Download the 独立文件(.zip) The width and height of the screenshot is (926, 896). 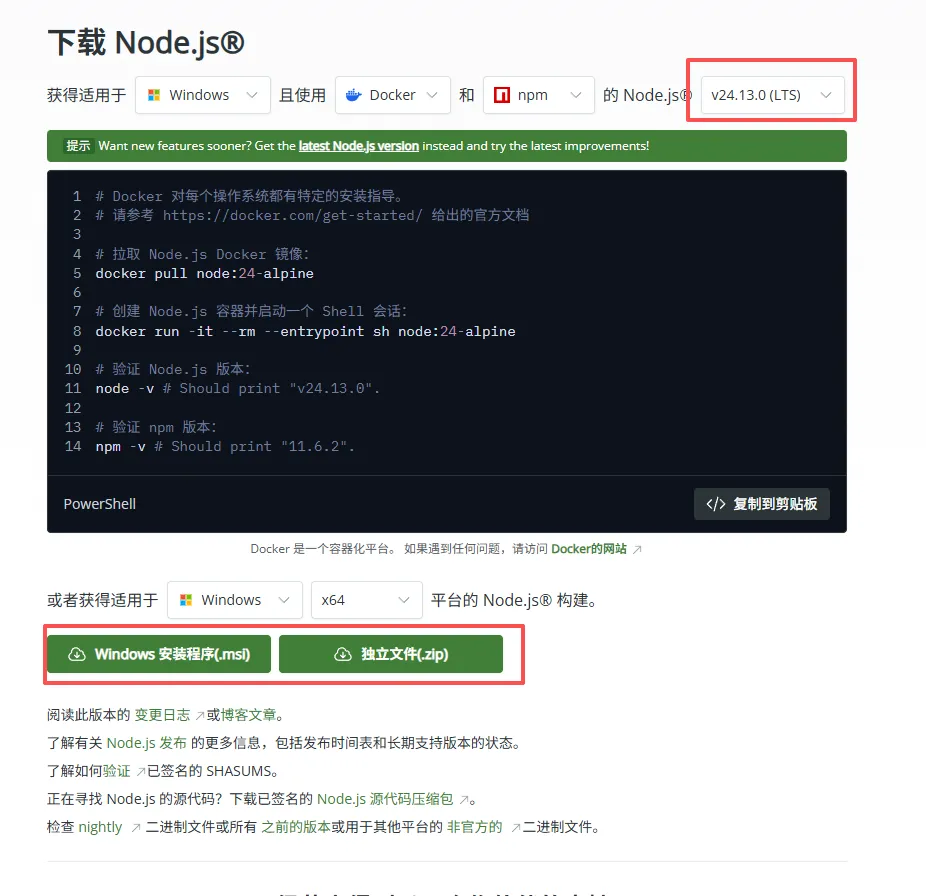click(x=391, y=654)
